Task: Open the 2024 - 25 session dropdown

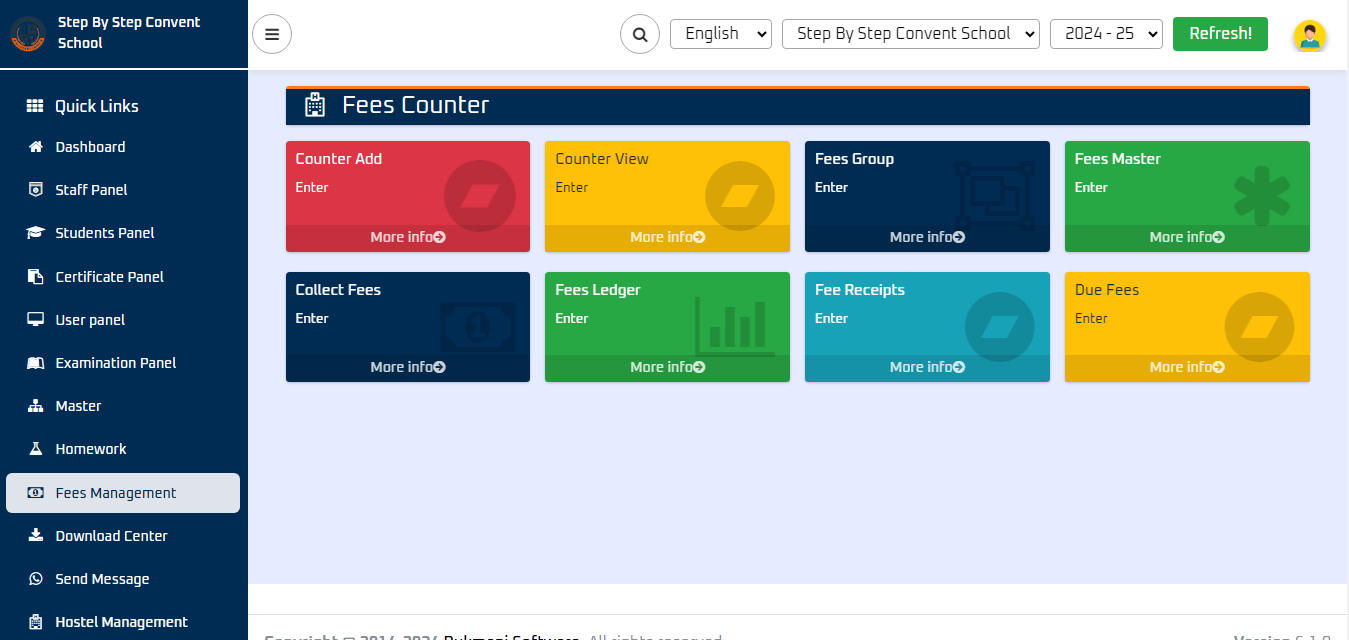Action: (1106, 34)
